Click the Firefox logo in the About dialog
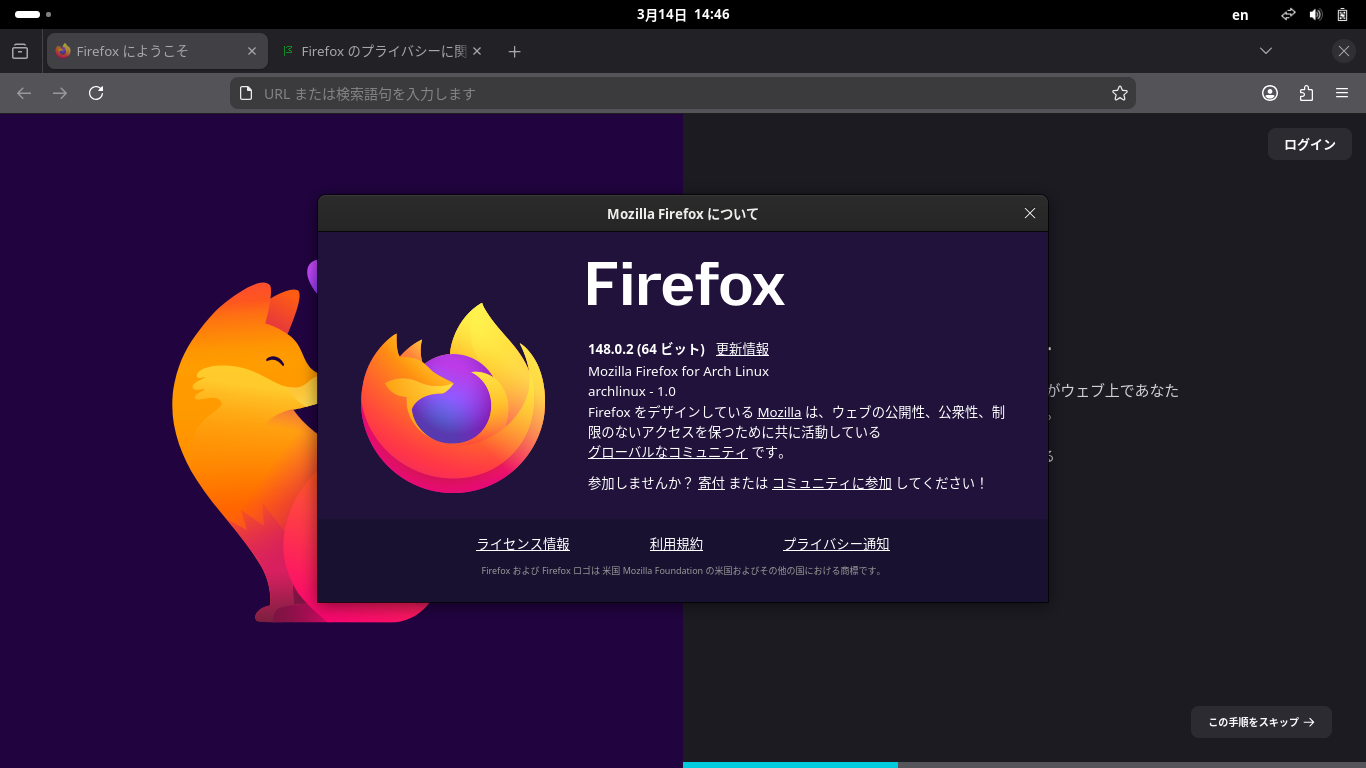 (453, 397)
